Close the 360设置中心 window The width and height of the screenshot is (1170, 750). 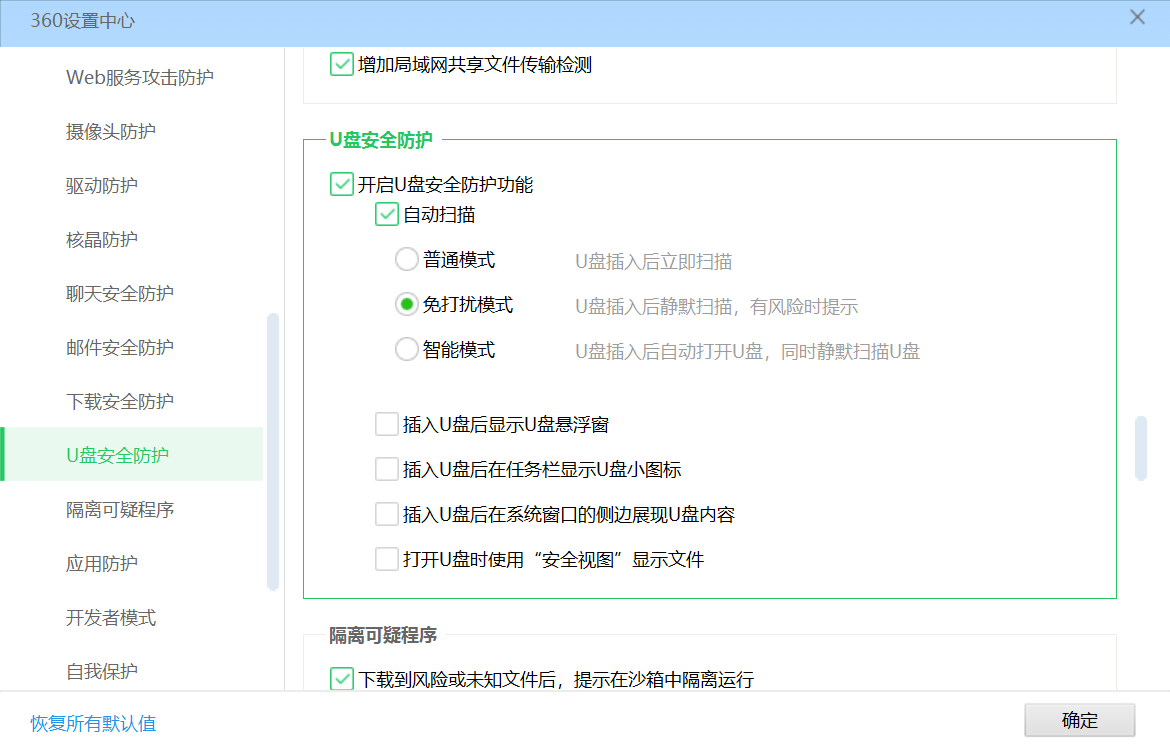point(1136,17)
